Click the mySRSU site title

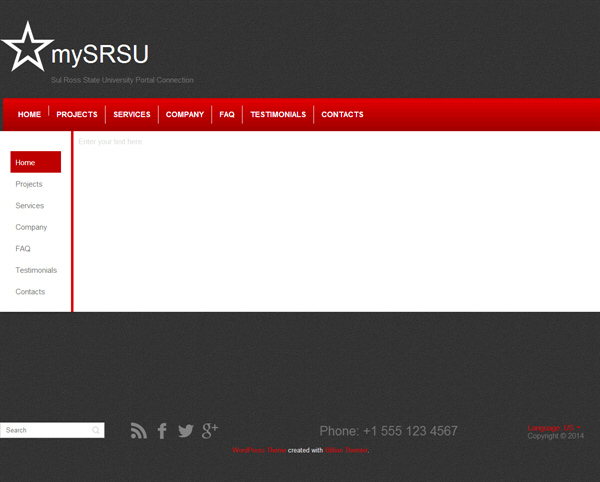tap(99, 54)
